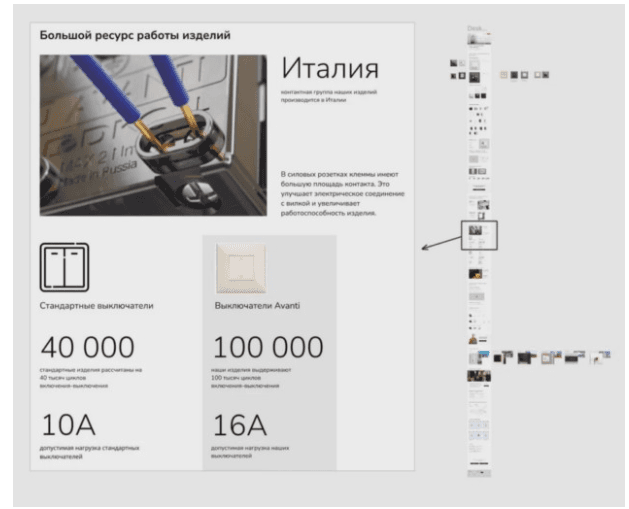Select caption "допустимая нагрузка стандартных выключателей"

click(x=89, y=452)
